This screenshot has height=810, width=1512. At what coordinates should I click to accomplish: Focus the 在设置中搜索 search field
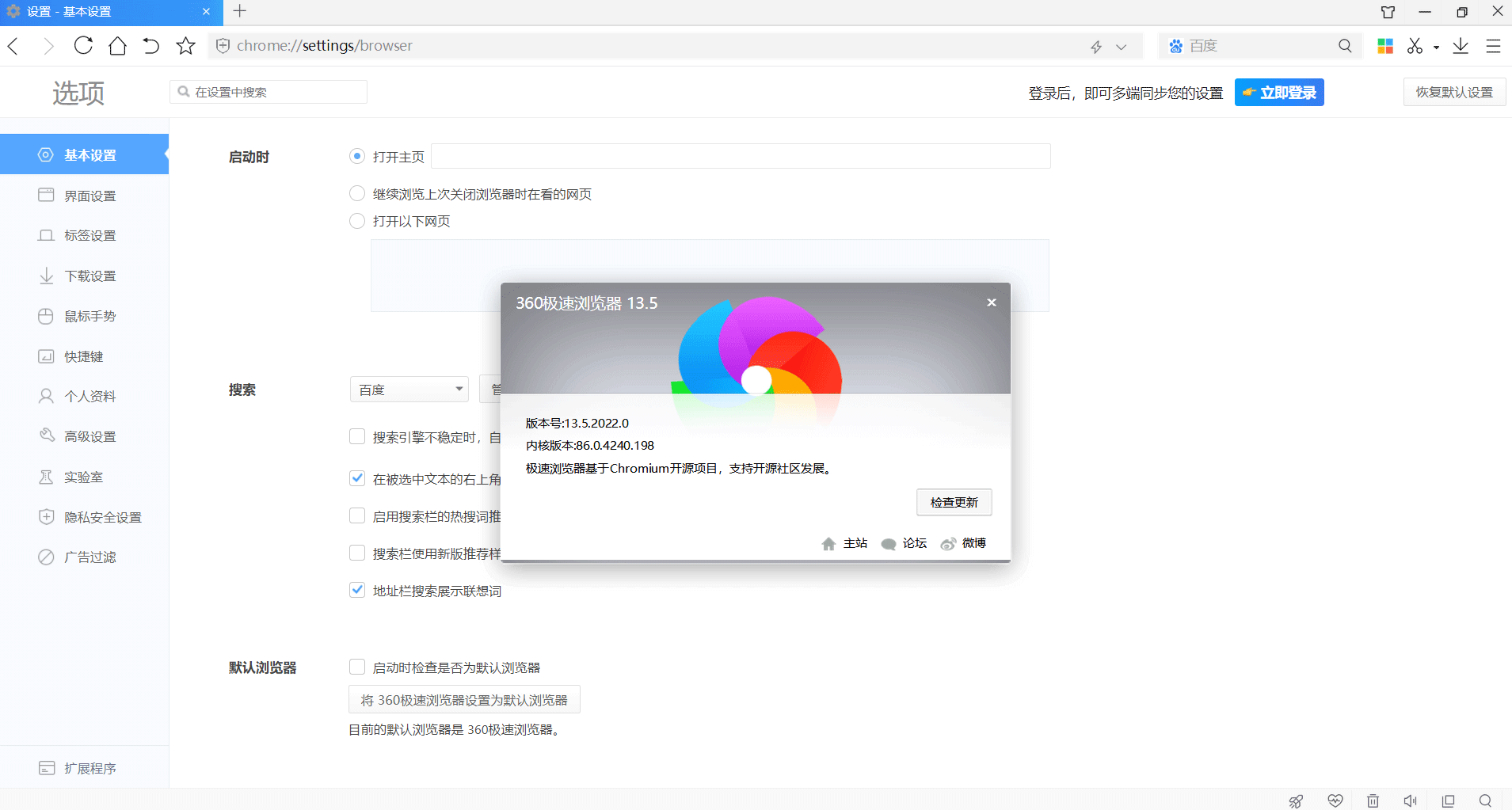click(269, 92)
